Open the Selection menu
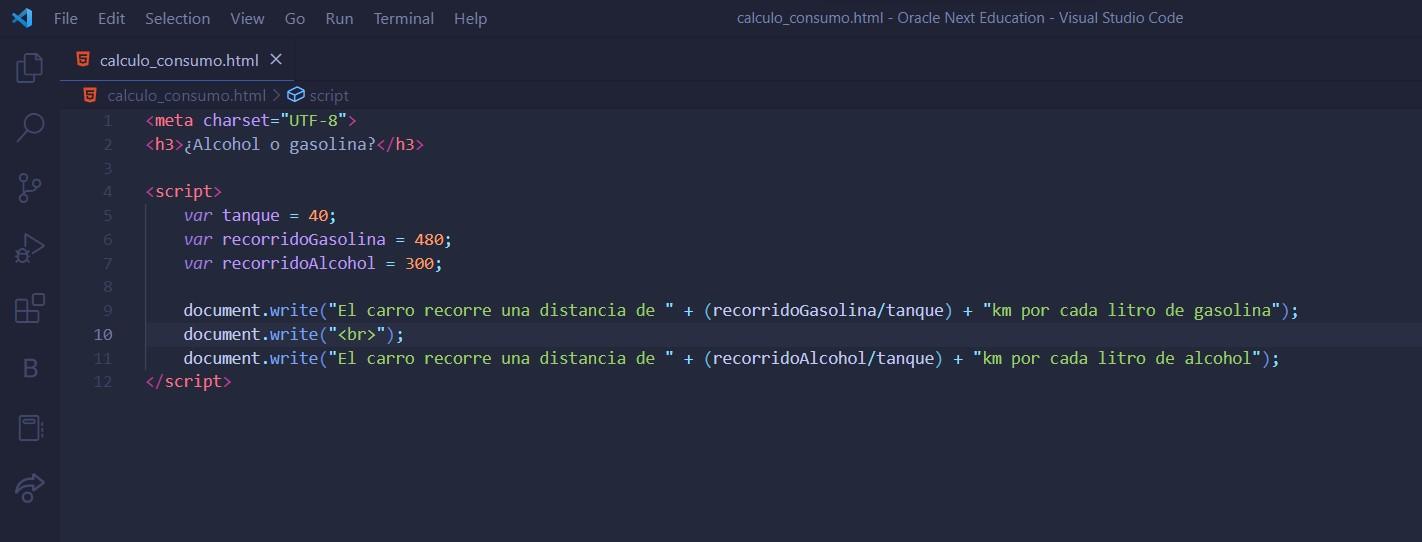Image resolution: width=1422 pixels, height=542 pixels. coord(177,18)
